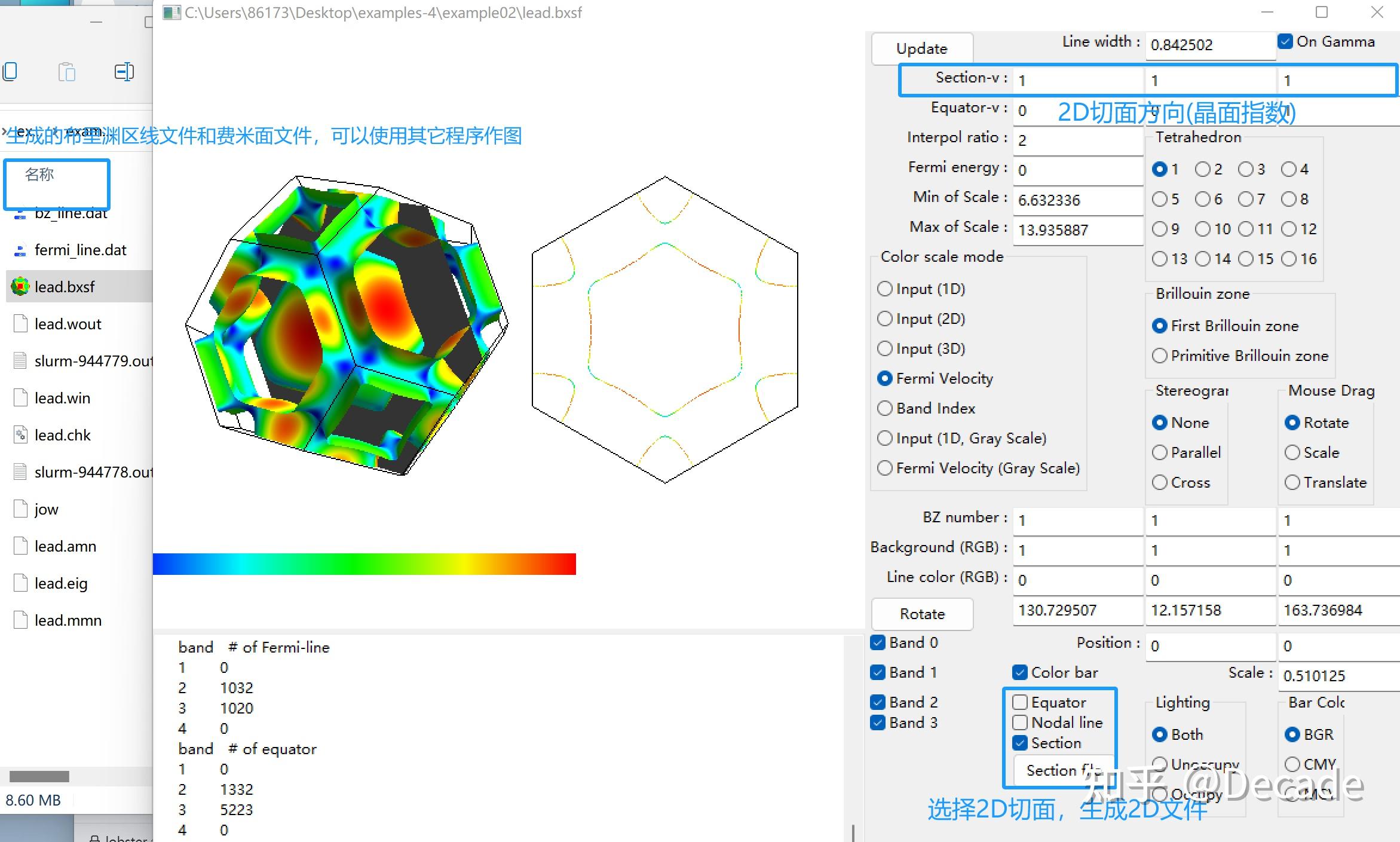Click the 名称 column header to sort

click(39, 174)
